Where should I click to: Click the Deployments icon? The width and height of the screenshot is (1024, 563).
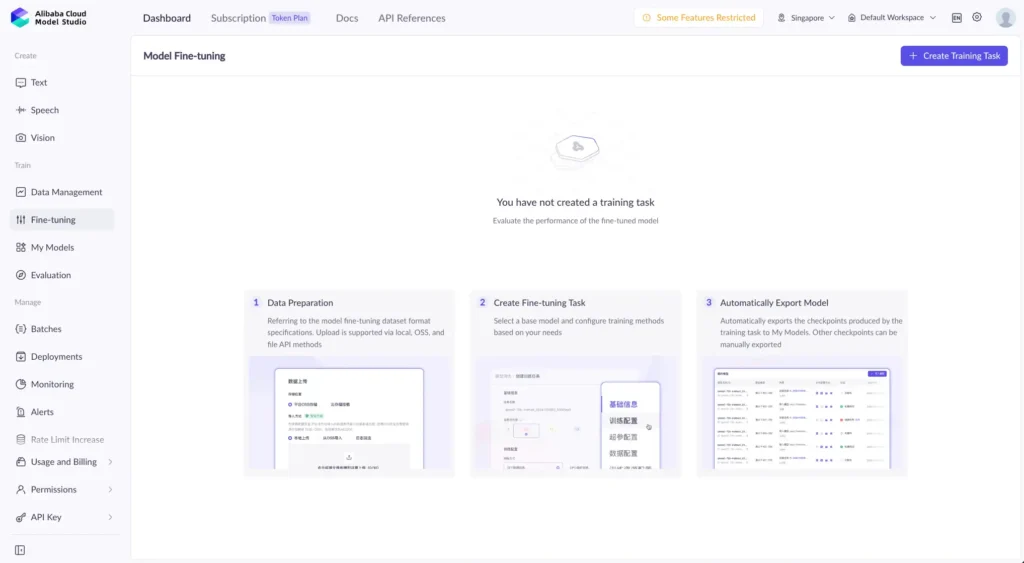(21, 357)
